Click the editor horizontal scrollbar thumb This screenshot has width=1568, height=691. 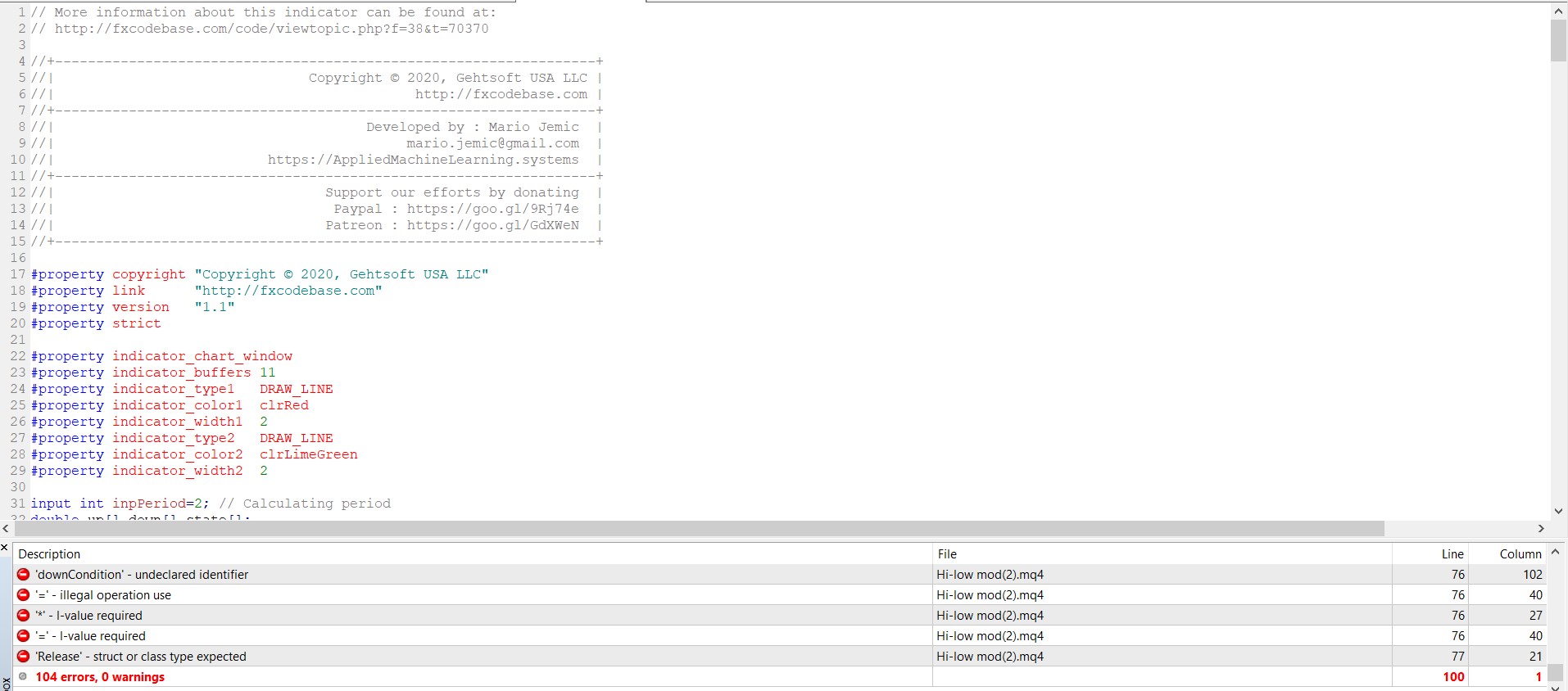pos(699,529)
